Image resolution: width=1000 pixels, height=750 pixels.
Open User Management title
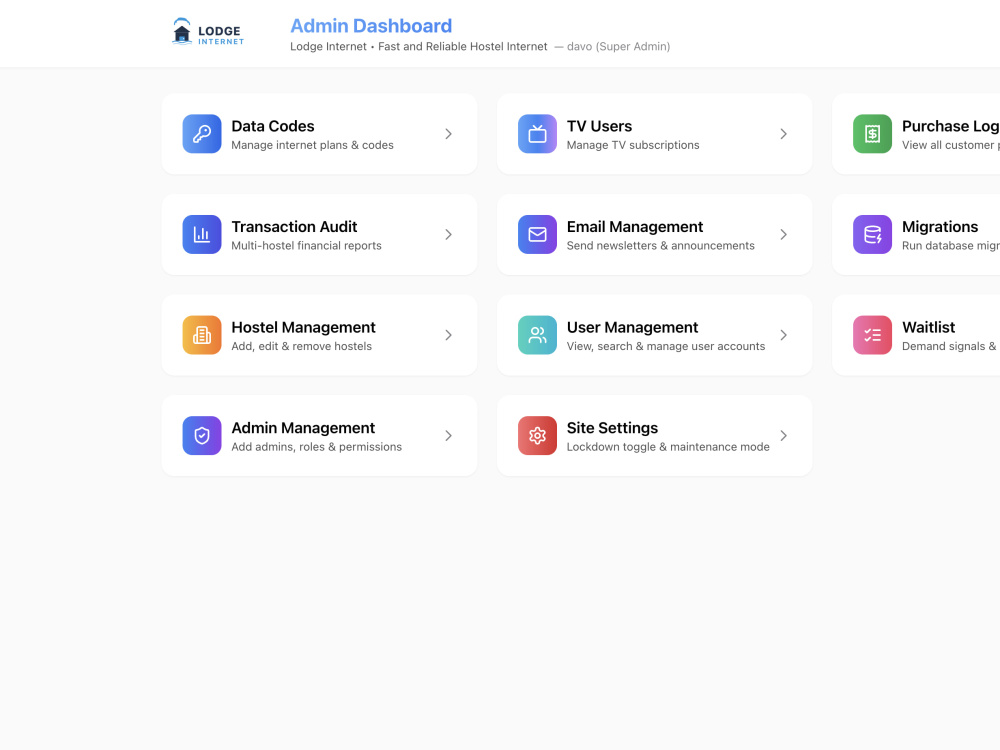coord(633,328)
